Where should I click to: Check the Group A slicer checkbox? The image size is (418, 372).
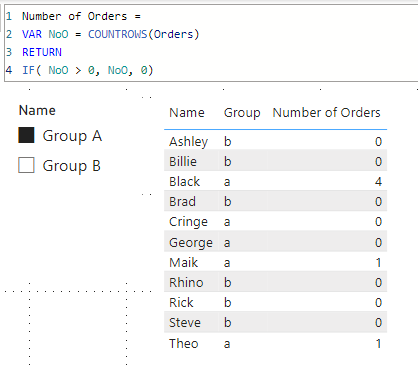pyautogui.click(x=26, y=135)
